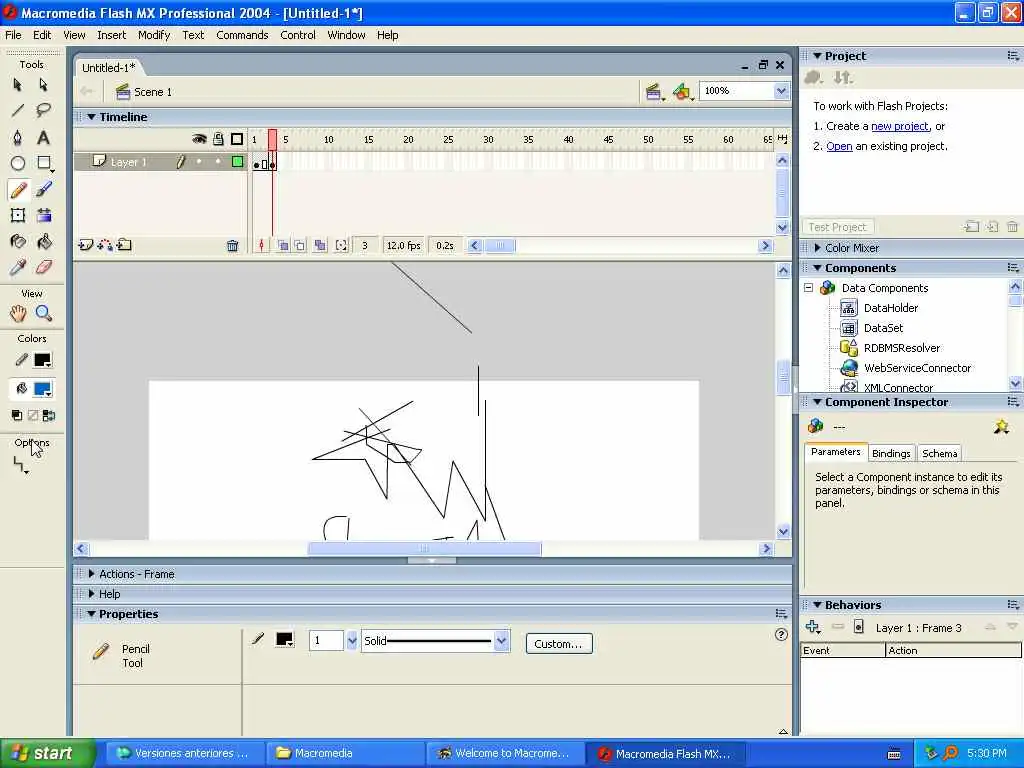Select the Subselection tool
Screen dimensions: 1024x768
(x=43, y=85)
